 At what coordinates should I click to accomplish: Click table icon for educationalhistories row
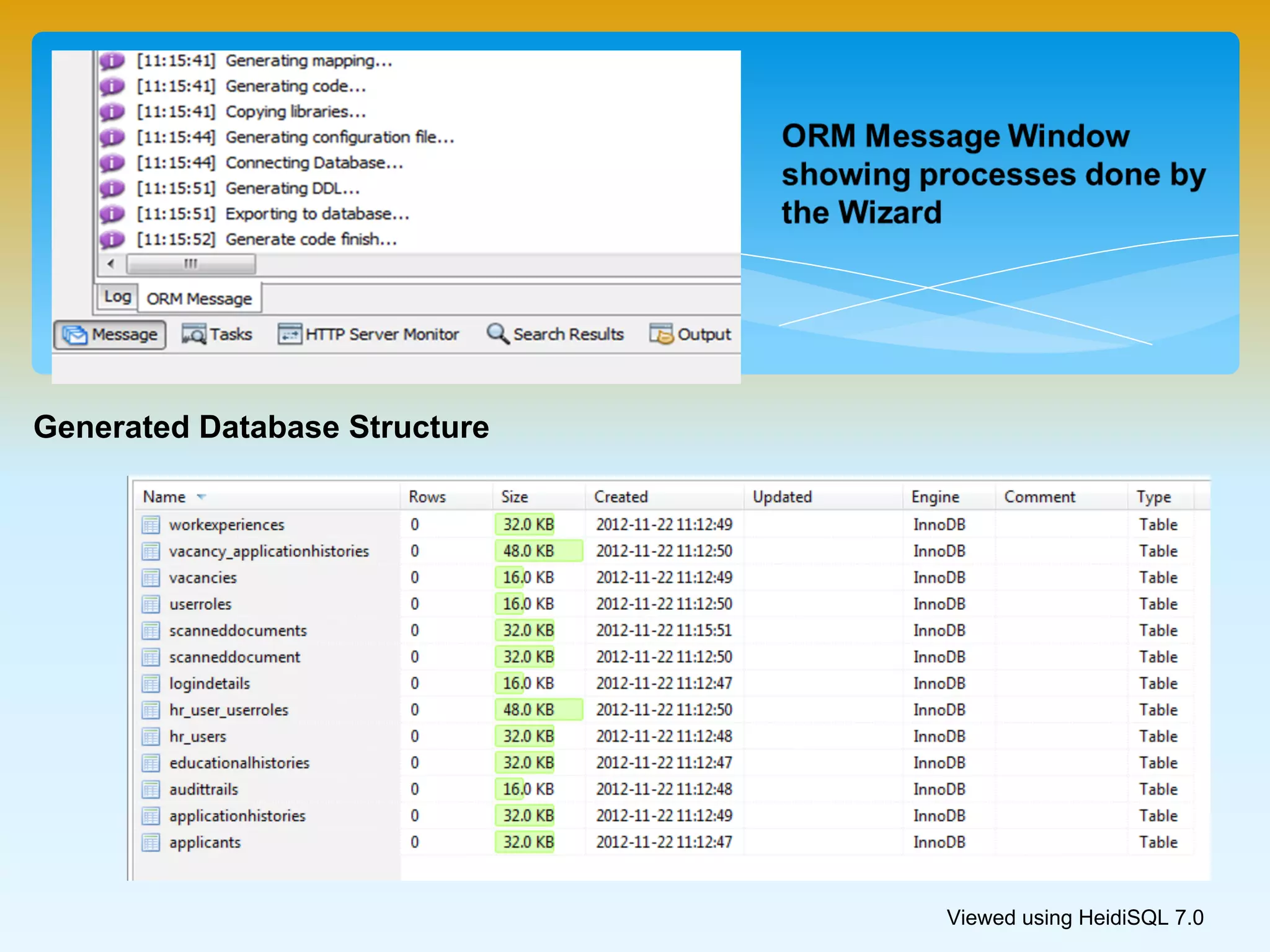click(x=151, y=763)
